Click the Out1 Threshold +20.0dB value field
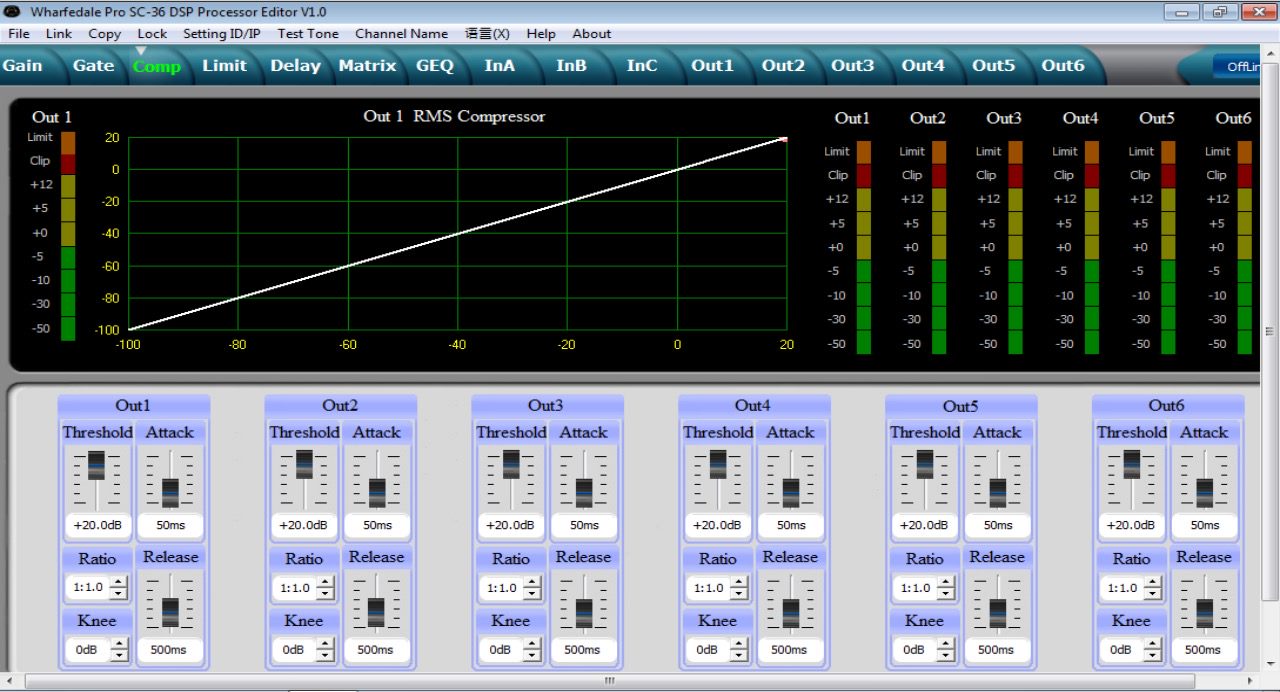Screen dimensions: 1280x692 point(96,525)
